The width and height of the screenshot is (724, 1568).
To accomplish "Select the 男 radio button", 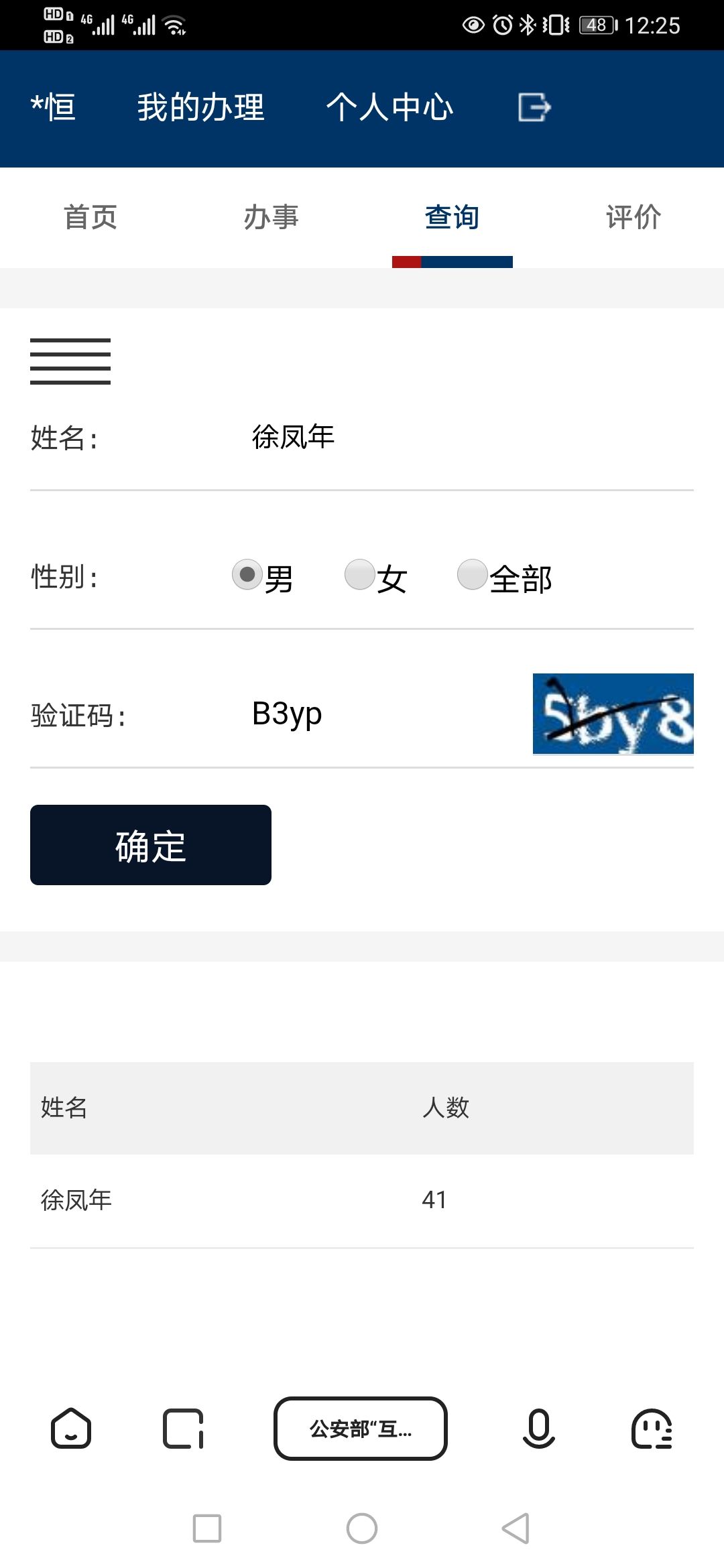I will 247,575.
